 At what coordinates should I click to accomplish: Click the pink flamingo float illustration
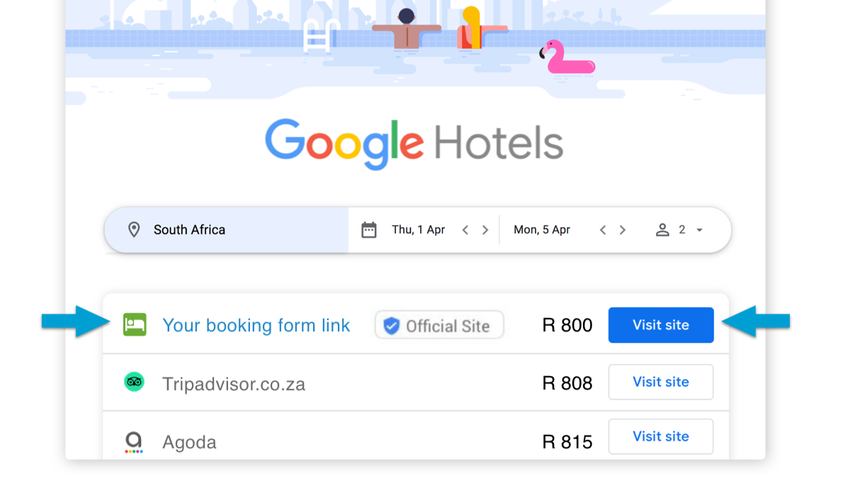click(567, 57)
